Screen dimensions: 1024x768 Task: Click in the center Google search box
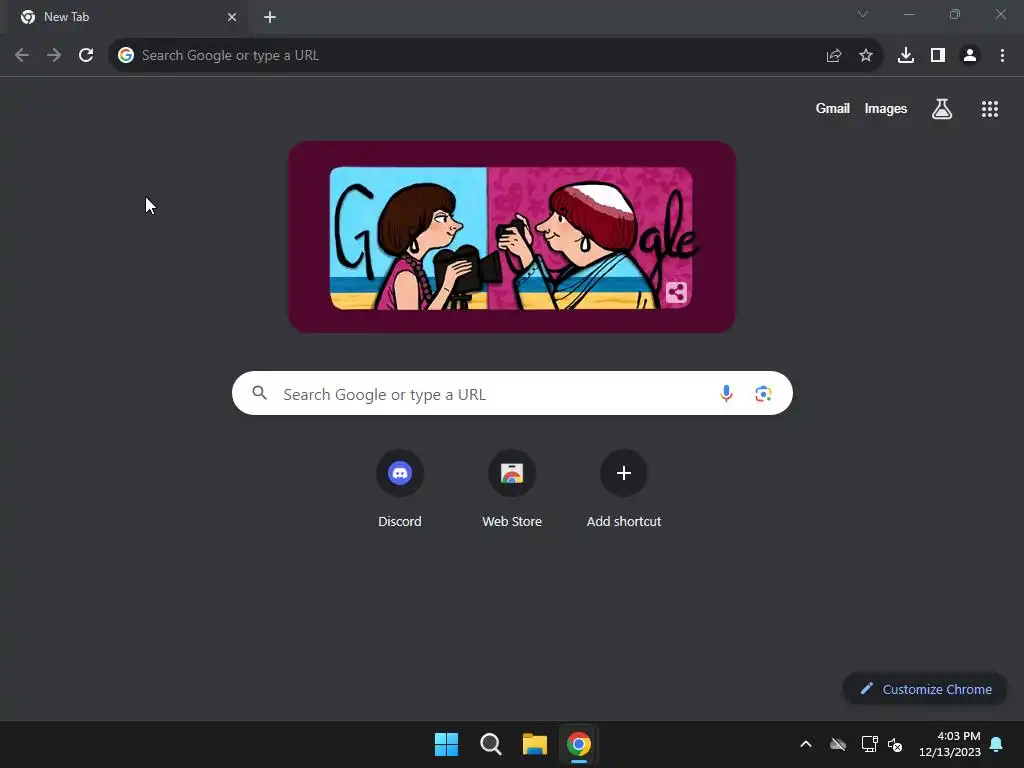(x=512, y=393)
